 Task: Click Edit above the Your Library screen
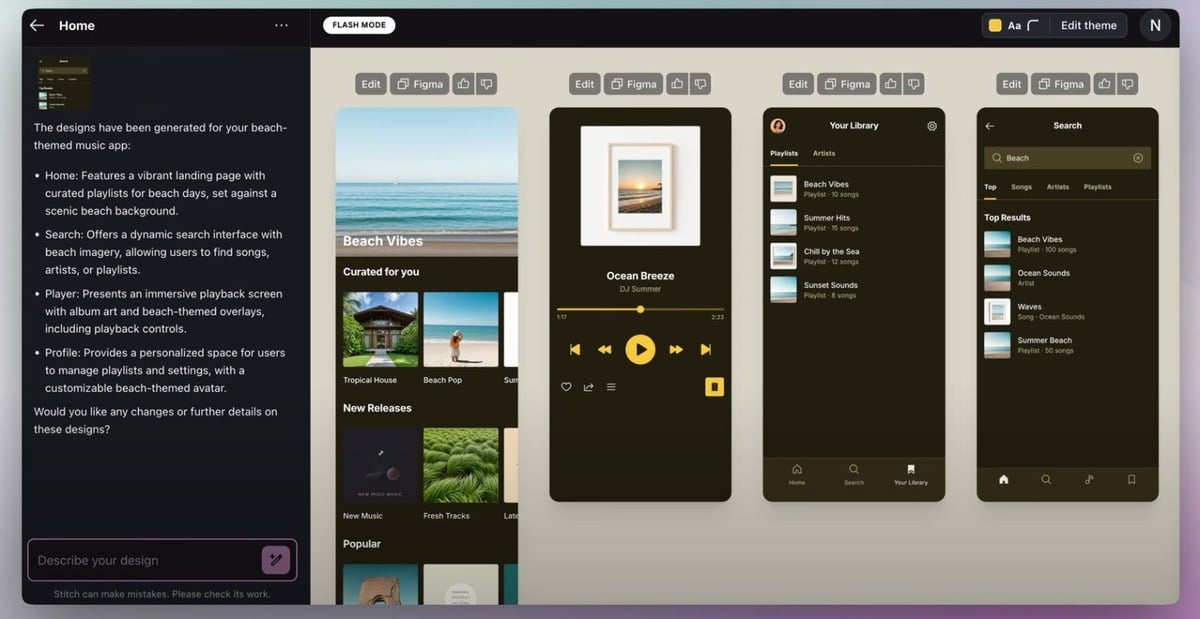(x=798, y=84)
